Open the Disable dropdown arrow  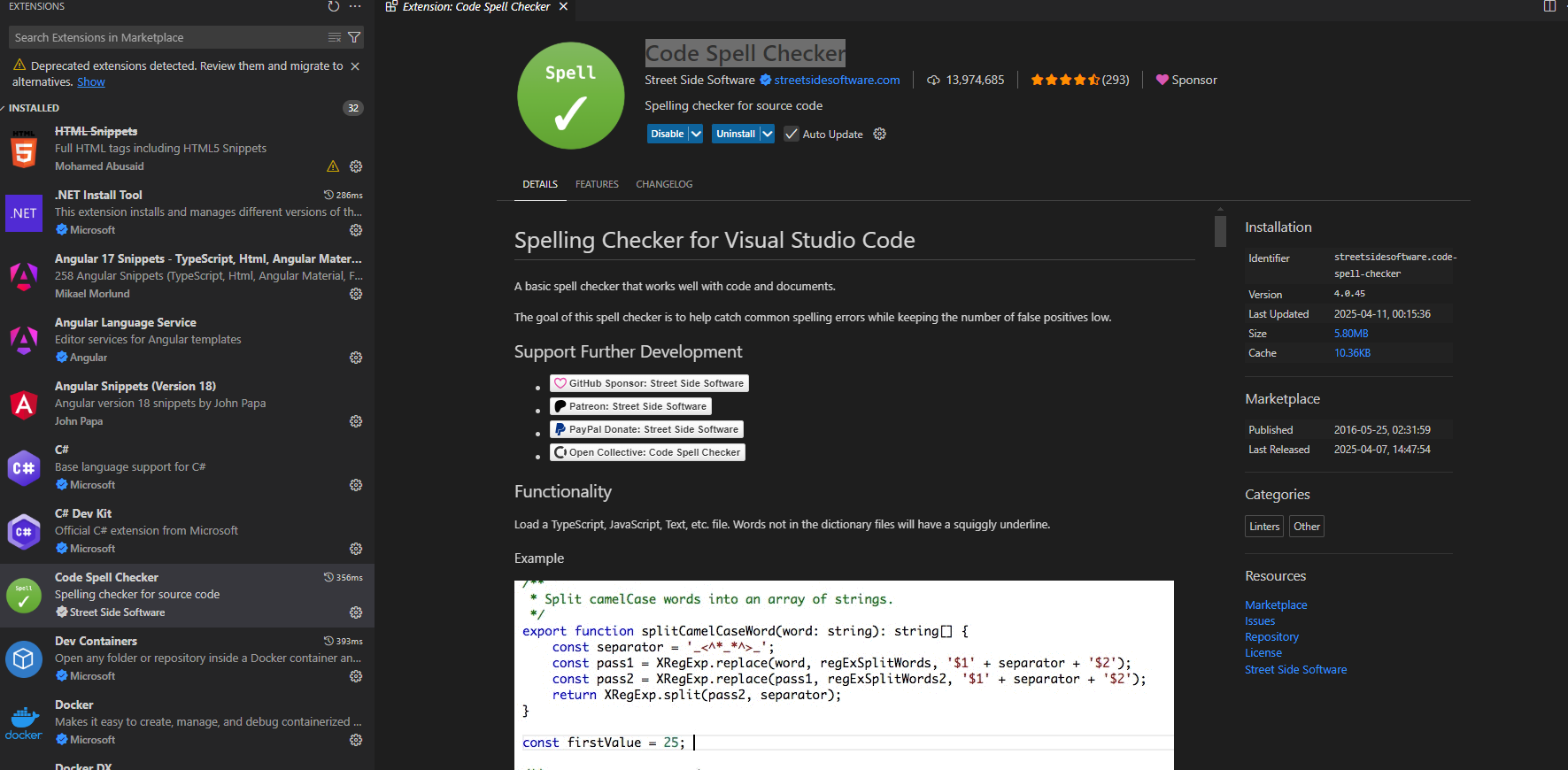click(x=696, y=134)
